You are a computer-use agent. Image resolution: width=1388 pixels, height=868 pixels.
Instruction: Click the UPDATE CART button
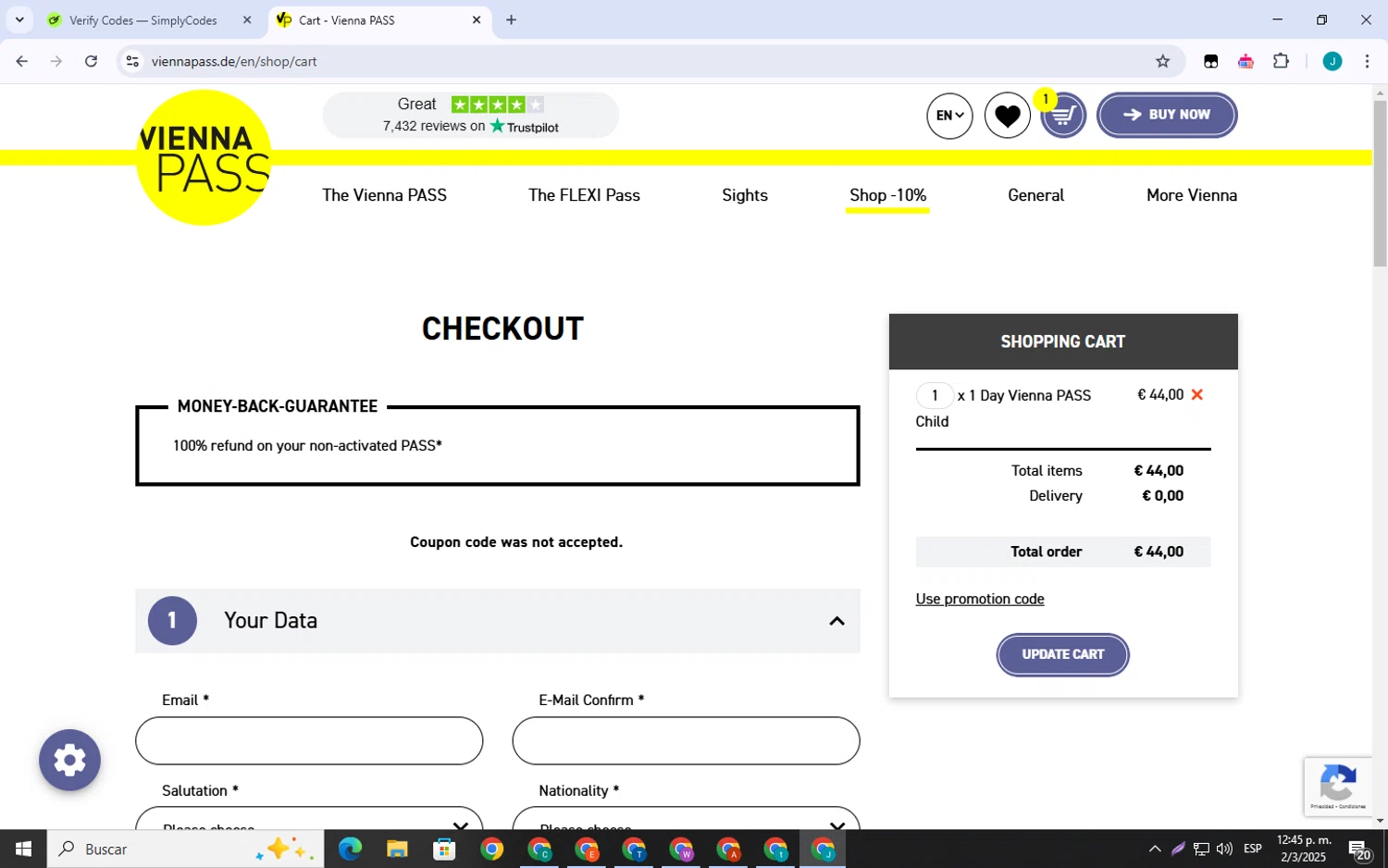[x=1062, y=654]
